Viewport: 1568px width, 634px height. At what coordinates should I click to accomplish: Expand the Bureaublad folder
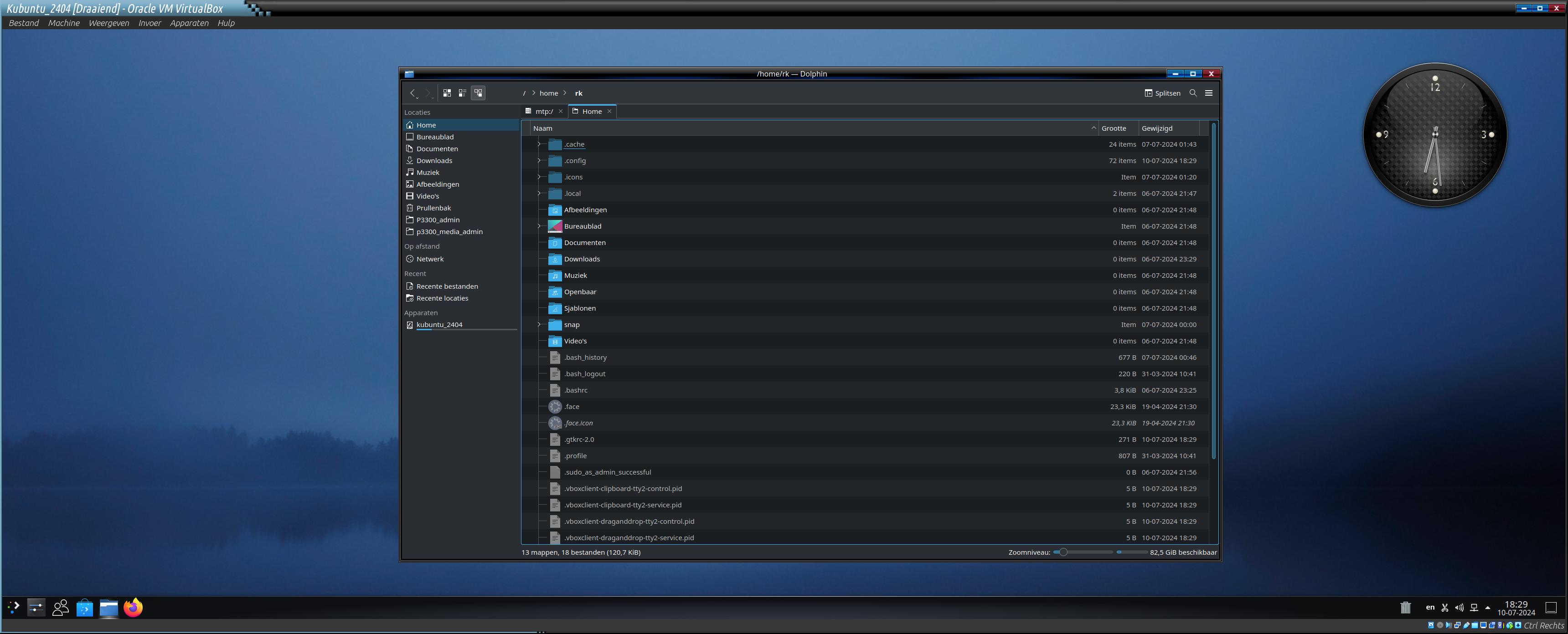(539, 226)
